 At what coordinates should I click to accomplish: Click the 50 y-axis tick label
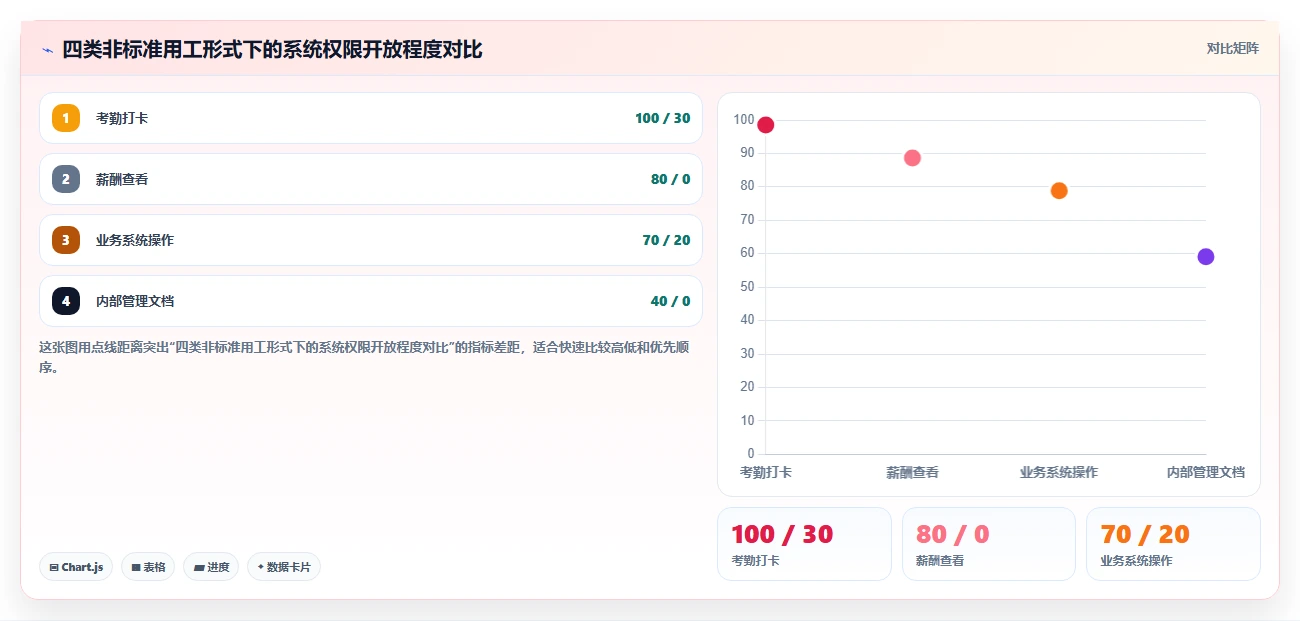[x=747, y=287]
